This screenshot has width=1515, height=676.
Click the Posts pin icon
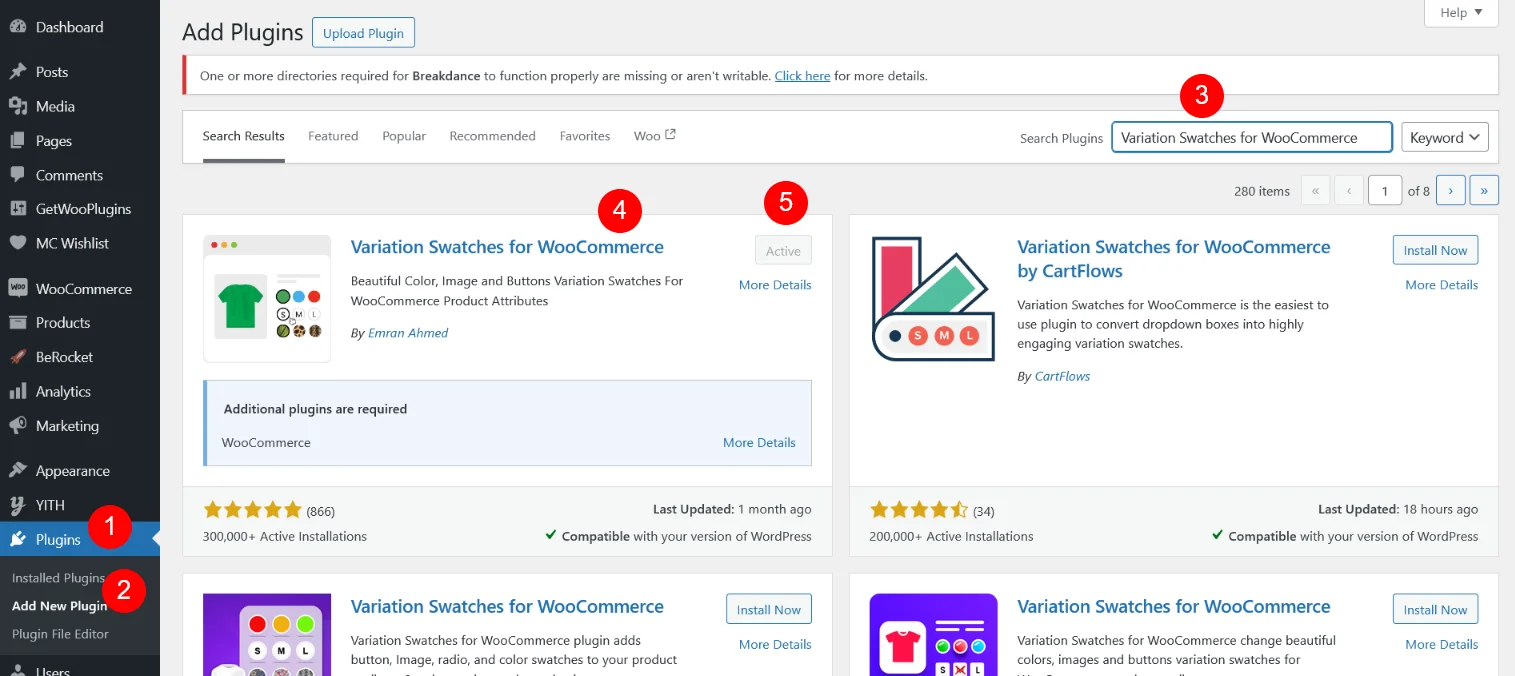pos(18,72)
